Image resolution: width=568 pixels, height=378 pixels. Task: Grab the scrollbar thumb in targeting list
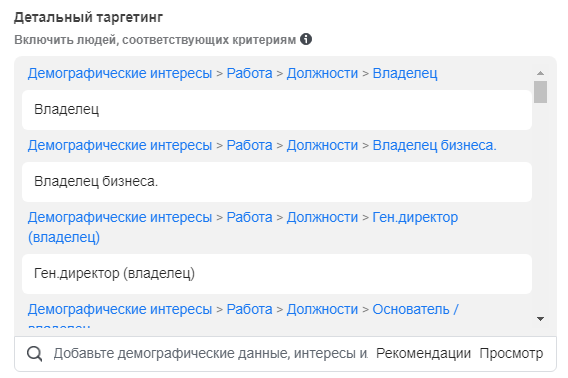pyautogui.click(x=540, y=92)
